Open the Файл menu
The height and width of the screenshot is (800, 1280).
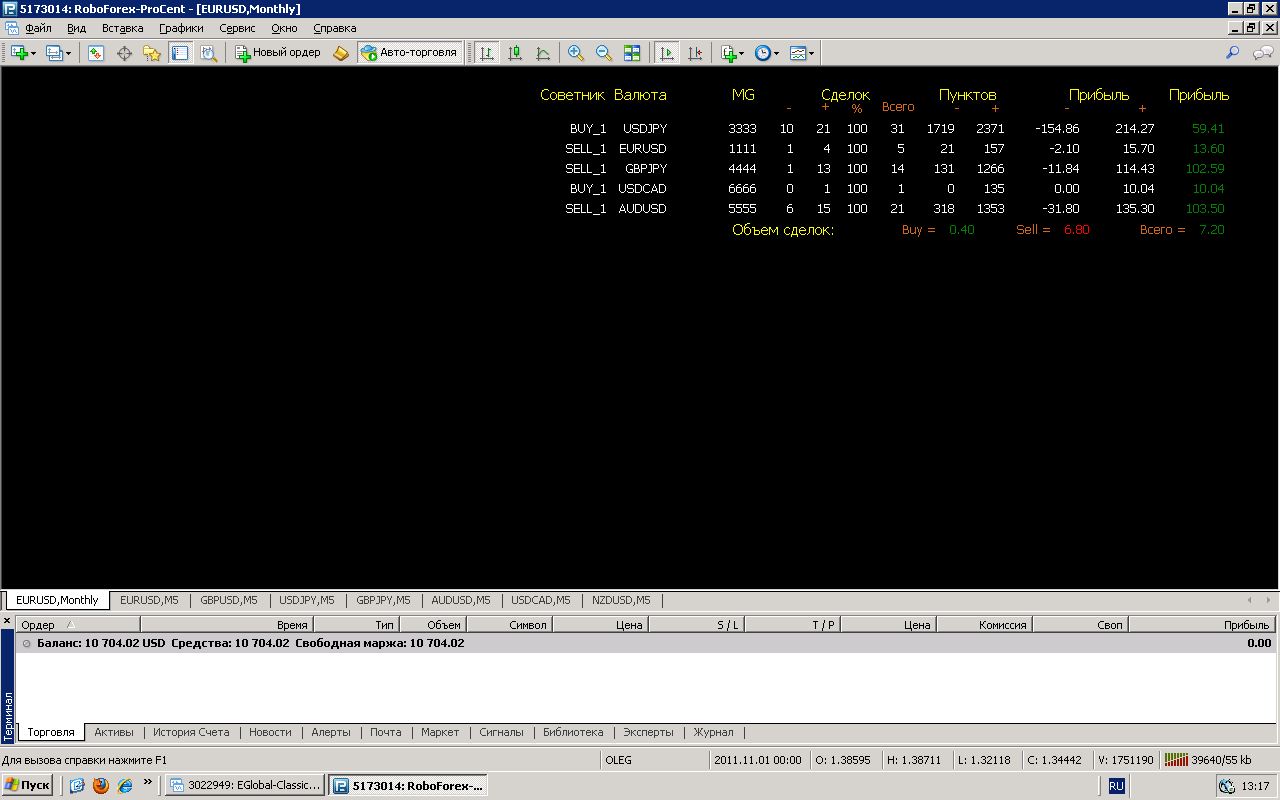(x=38, y=28)
